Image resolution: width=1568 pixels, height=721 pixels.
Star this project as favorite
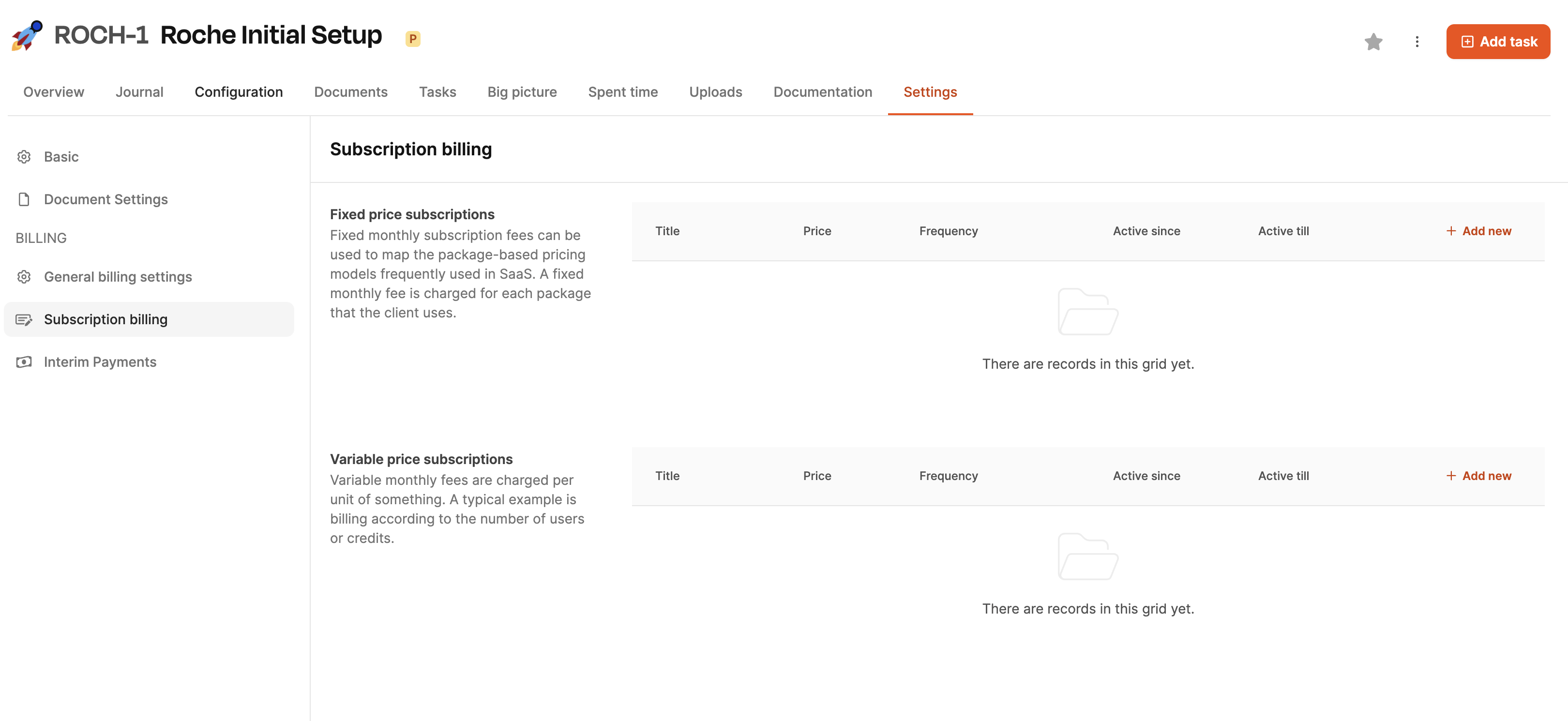point(1373,42)
